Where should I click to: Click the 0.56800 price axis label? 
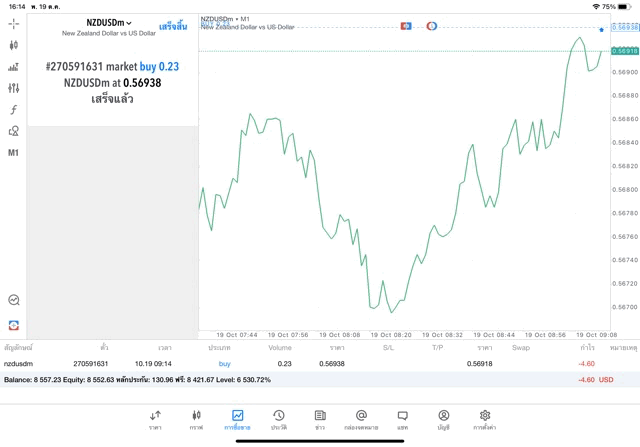(x=625, y=190)
